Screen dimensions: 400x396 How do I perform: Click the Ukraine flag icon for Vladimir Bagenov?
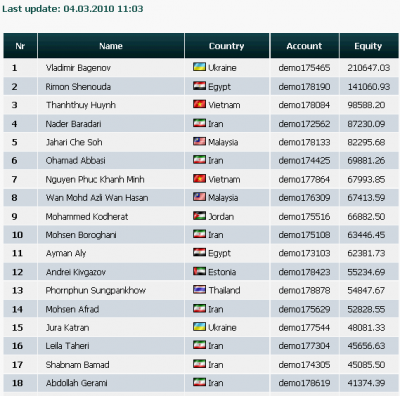coord(199,67)
